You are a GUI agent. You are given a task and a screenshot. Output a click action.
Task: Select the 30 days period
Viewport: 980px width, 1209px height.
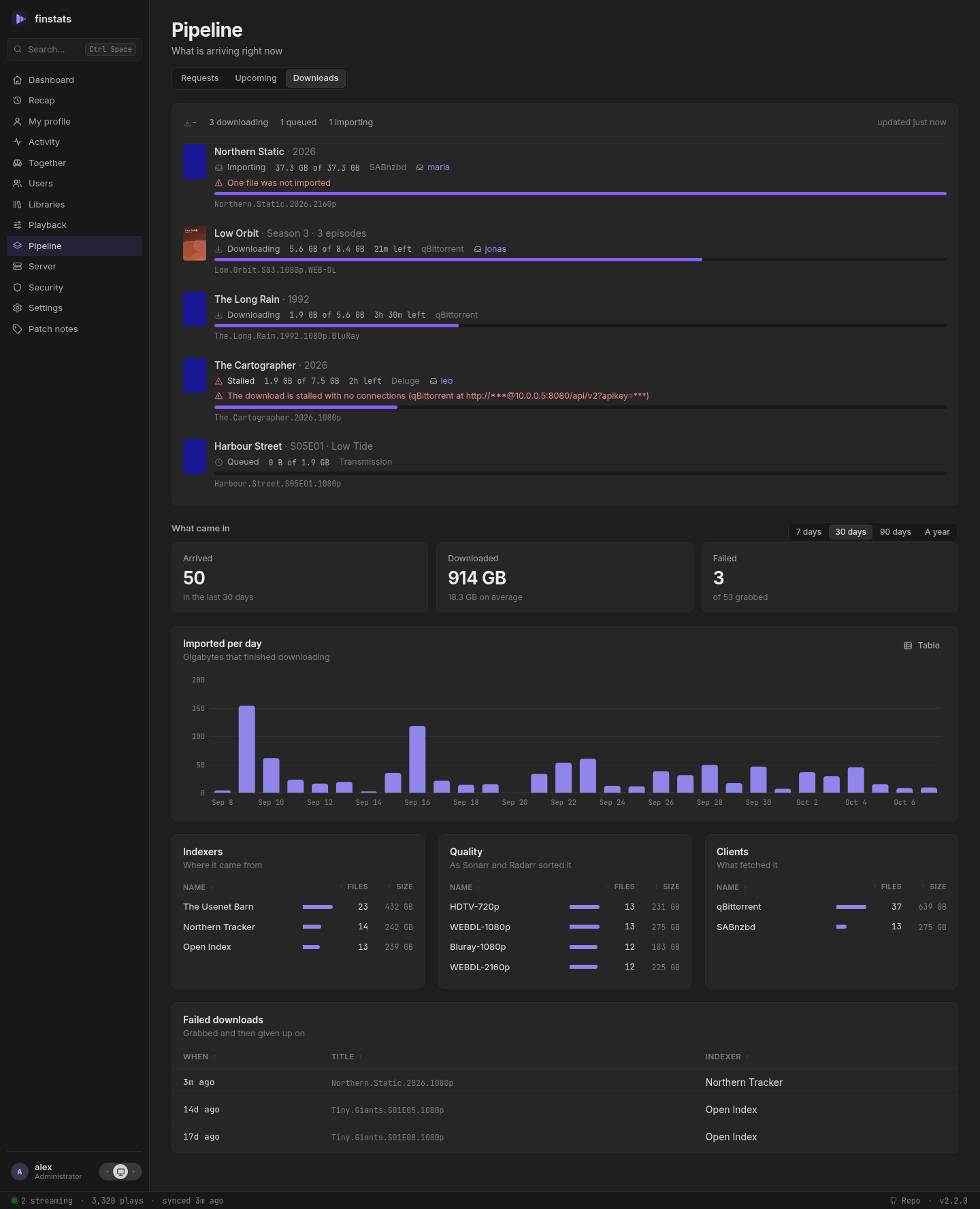click(851, 532)
